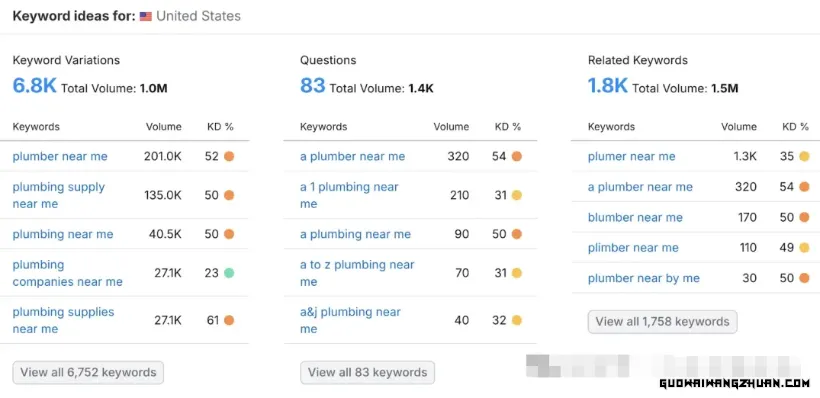The height and width of the screenshot is (398, 820).
Task: Click yellow KD dot for a&j plumbing near me
Action: point(517,320)
